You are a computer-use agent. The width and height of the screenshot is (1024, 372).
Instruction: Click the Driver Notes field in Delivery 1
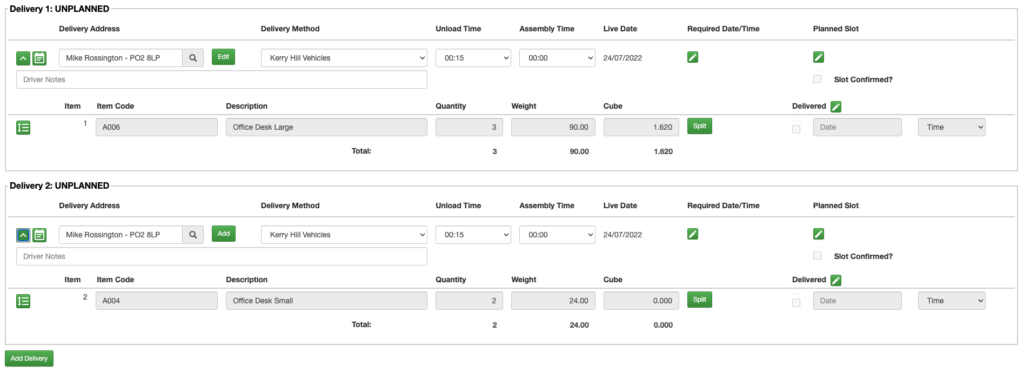pos(222,80)
